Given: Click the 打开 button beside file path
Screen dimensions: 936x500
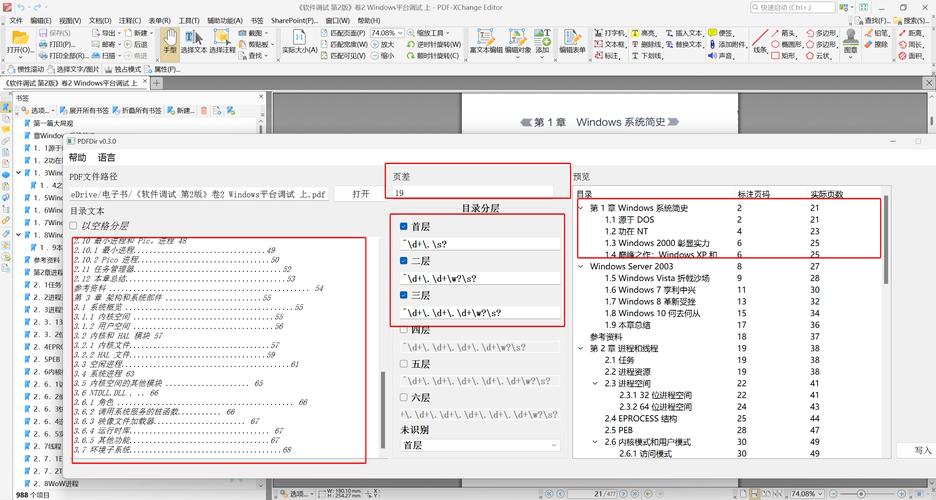Looking at the screenshot, I should (x=360, y=193).
